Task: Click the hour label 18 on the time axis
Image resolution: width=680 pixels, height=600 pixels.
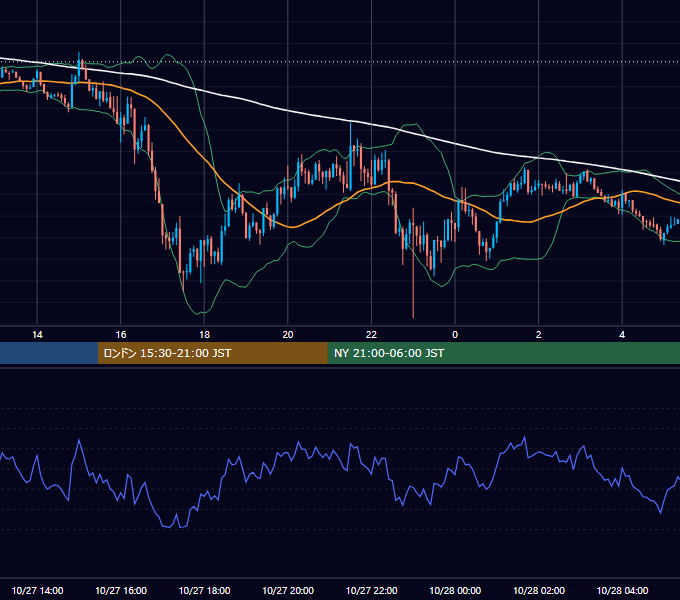Action: pyautogui.click(x=204, y=335)
